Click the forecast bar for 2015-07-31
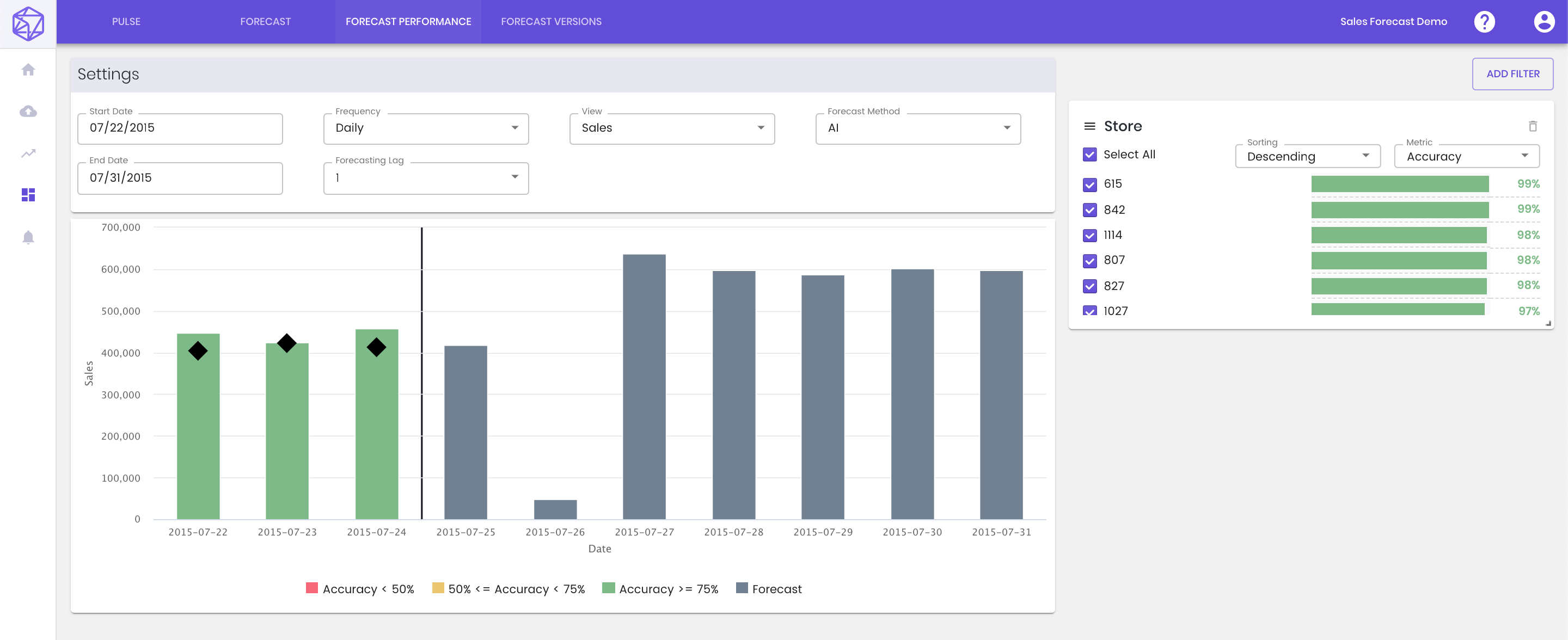 pos(1001,395)
